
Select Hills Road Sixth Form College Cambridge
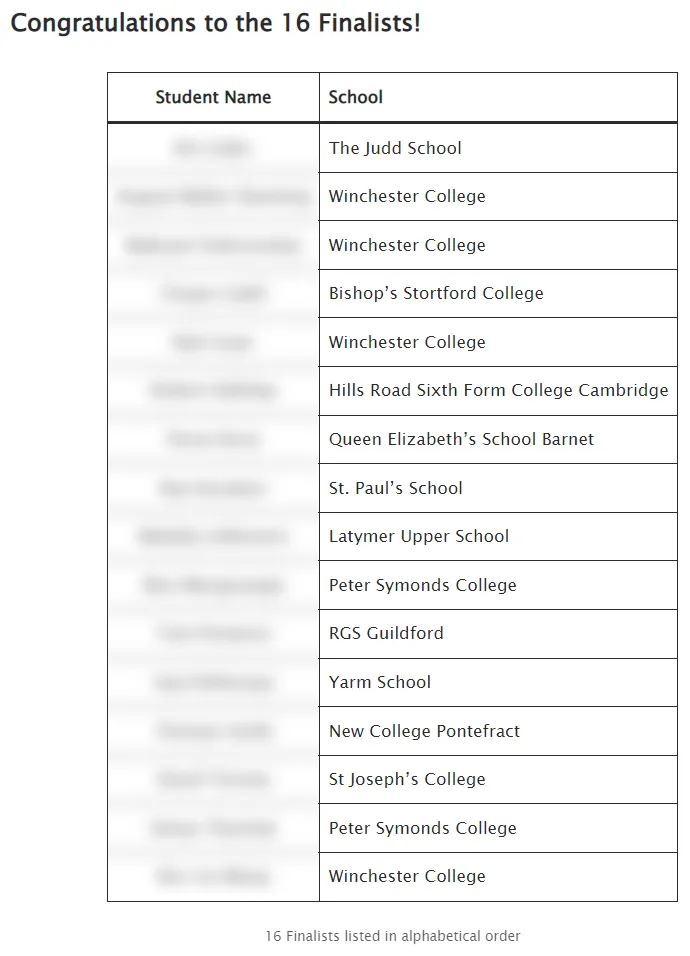click(x=499, y=390)
